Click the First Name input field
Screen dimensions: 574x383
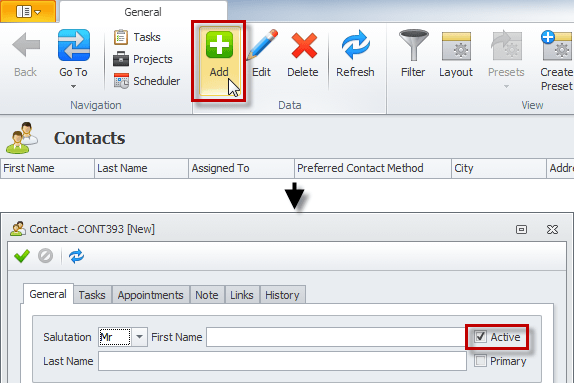336,337
